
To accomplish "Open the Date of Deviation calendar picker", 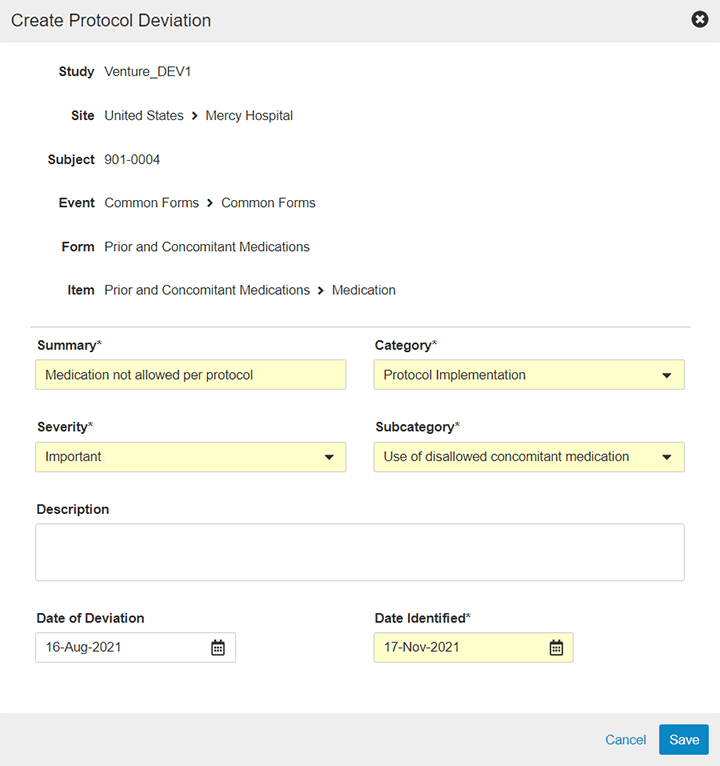I will click(x=218, y=648).
